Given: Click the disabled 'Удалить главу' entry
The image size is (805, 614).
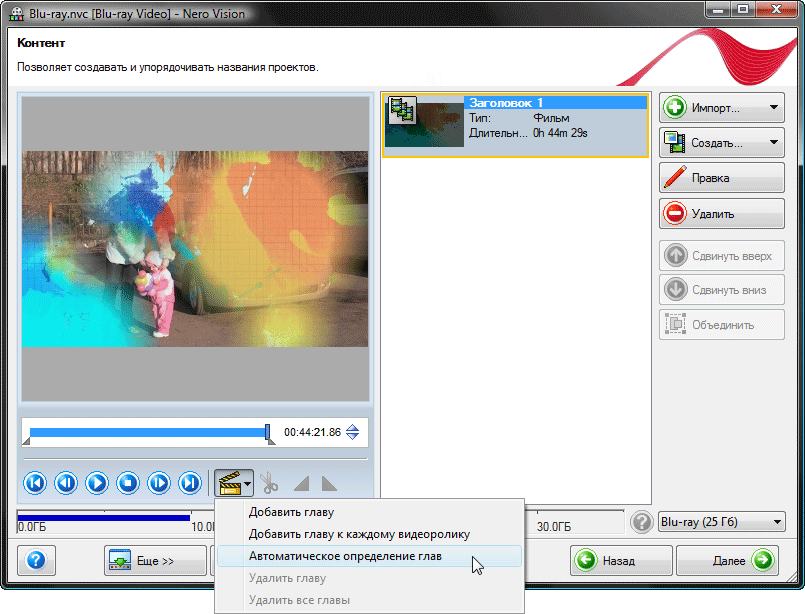Looking at the screenshot, I should tap(369, 578).
